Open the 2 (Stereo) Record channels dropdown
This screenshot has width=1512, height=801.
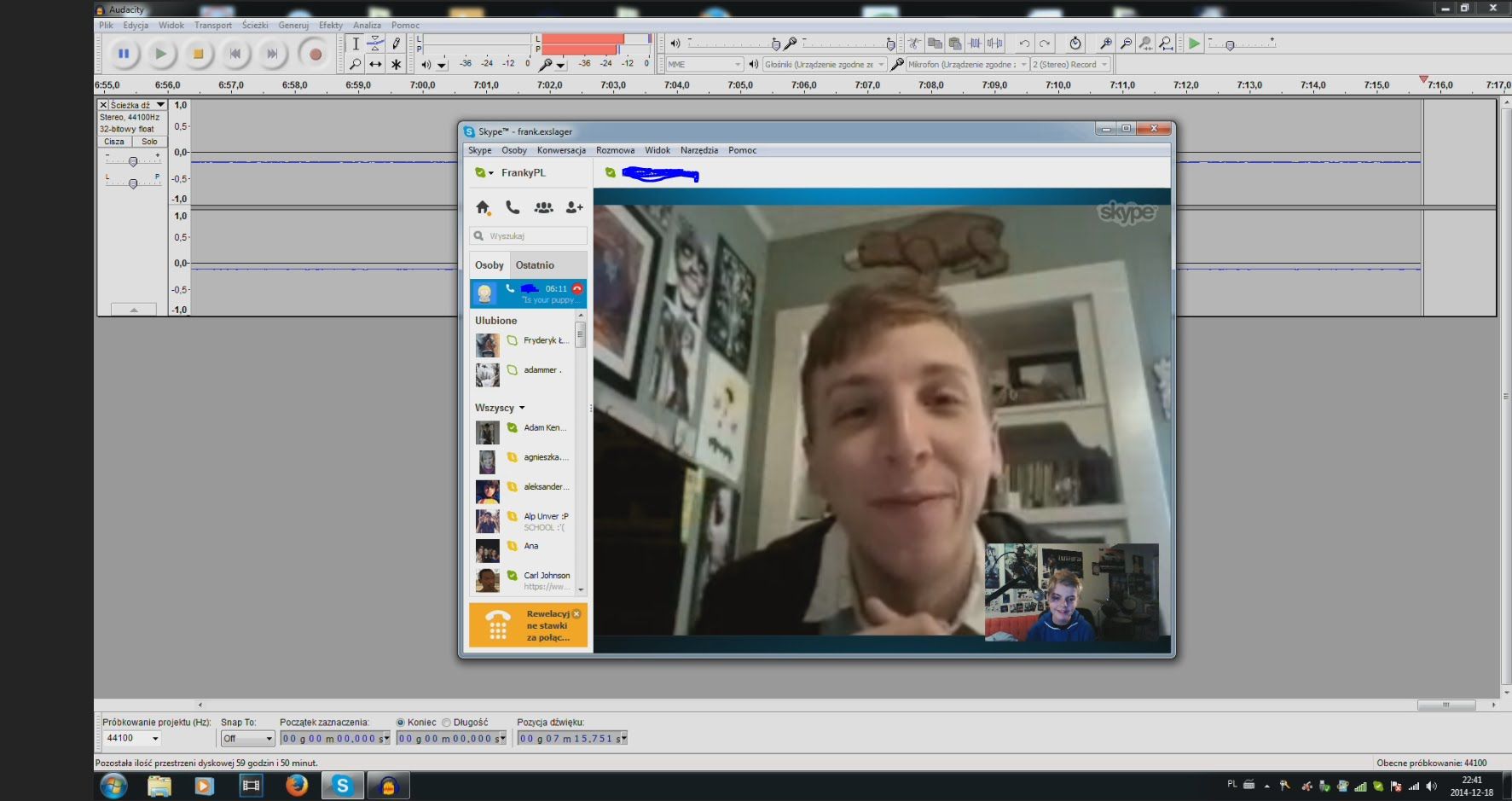[1070, 65]
